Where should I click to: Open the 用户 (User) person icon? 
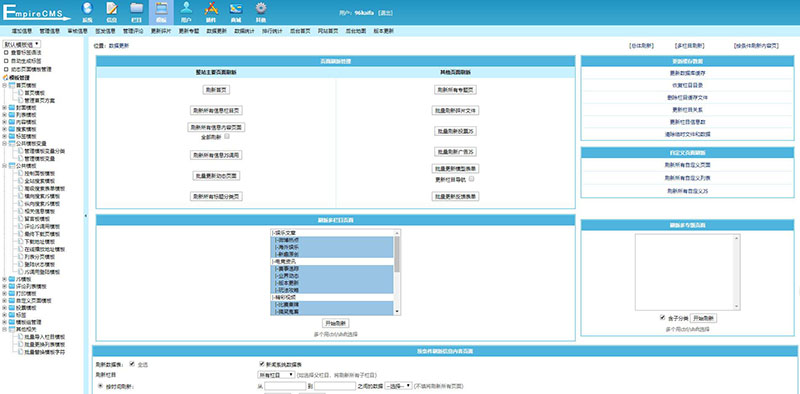tap(186, 12)
